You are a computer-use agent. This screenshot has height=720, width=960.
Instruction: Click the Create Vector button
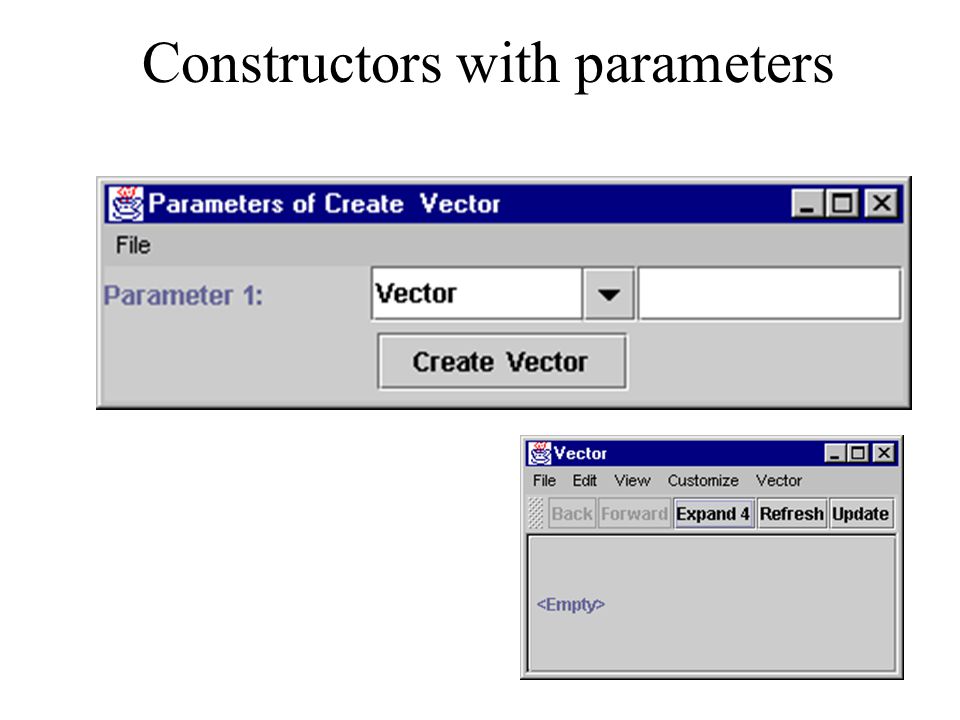[501, 361]
